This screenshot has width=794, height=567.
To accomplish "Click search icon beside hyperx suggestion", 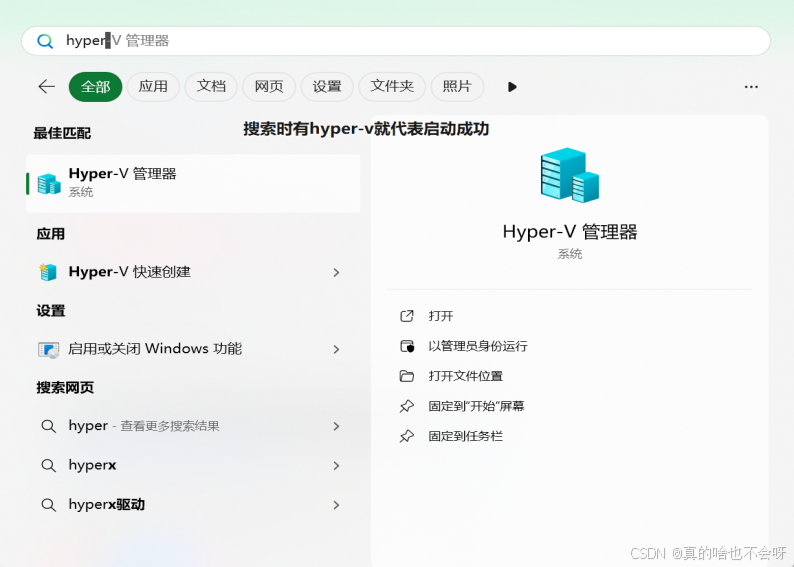I will [49, 465].
